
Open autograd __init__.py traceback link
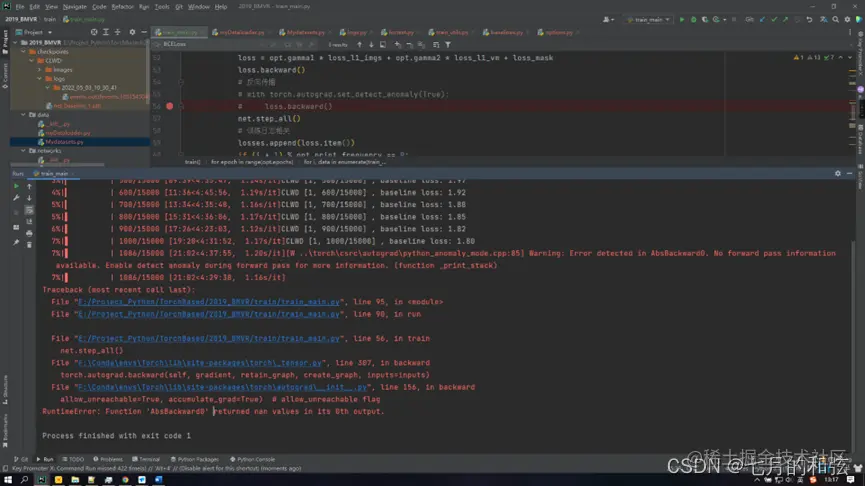coord(222,387)
